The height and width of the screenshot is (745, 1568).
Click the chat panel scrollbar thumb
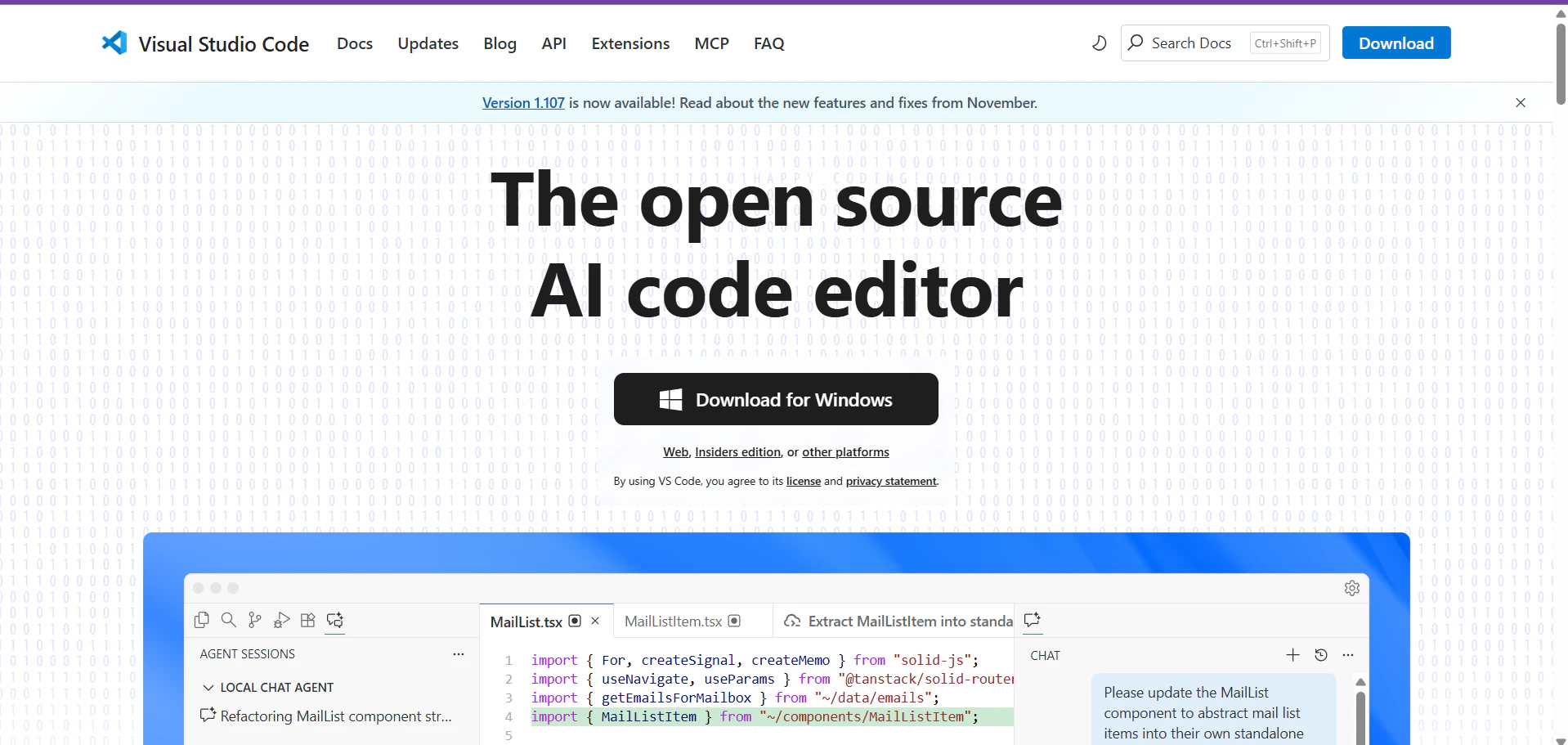coord(1360,717)
